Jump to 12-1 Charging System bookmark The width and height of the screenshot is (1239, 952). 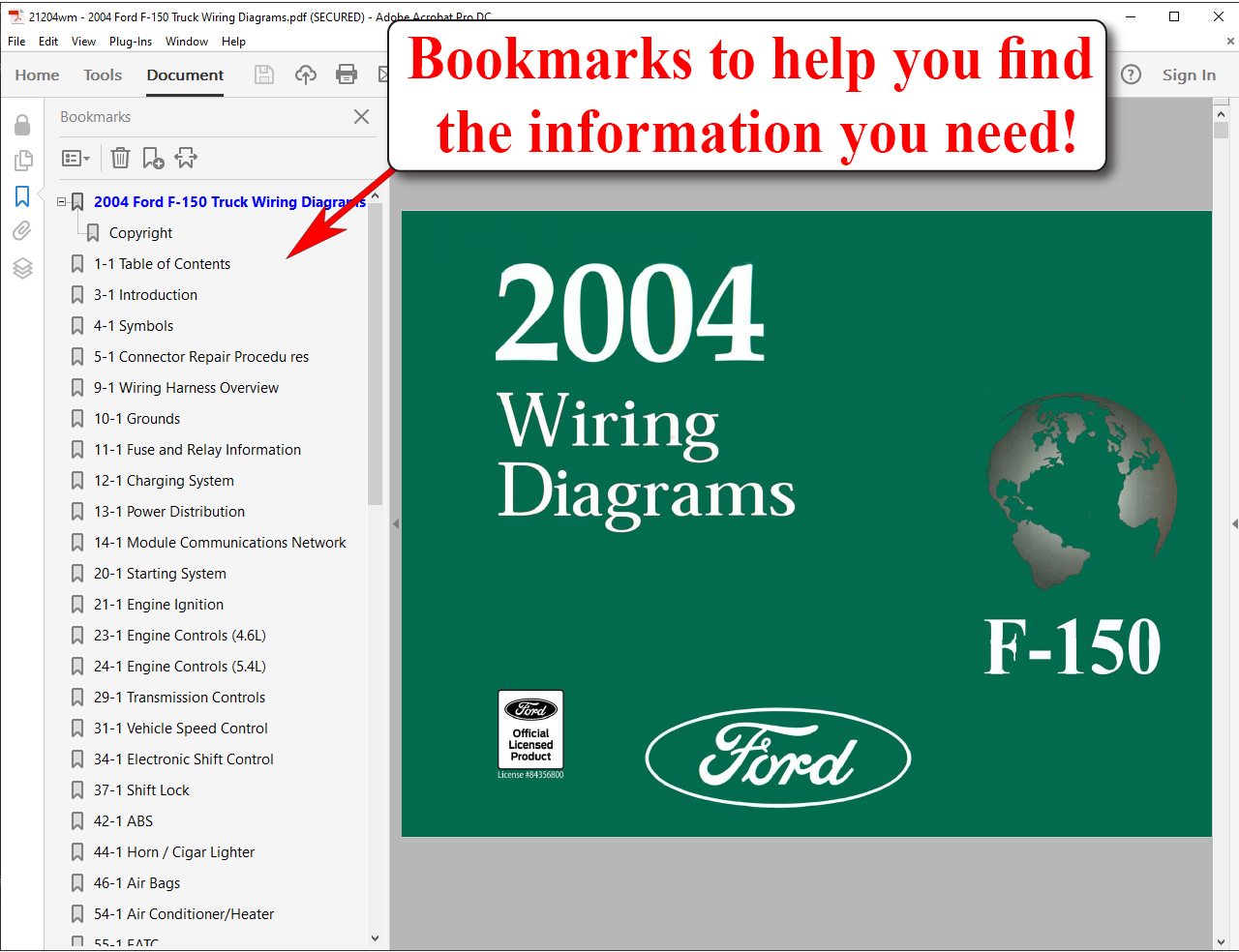[164, 481]
